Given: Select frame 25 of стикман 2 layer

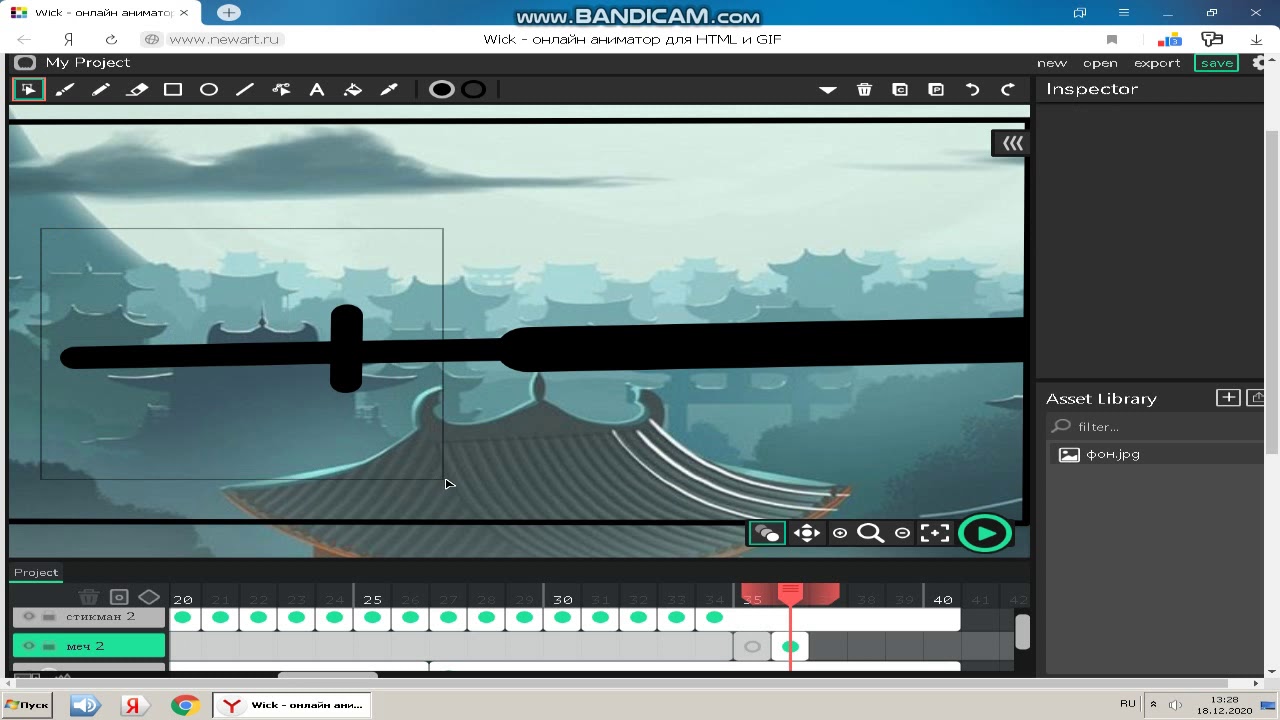Looking at the screenshot, I should pyautogui.click(x=372, y=618).
